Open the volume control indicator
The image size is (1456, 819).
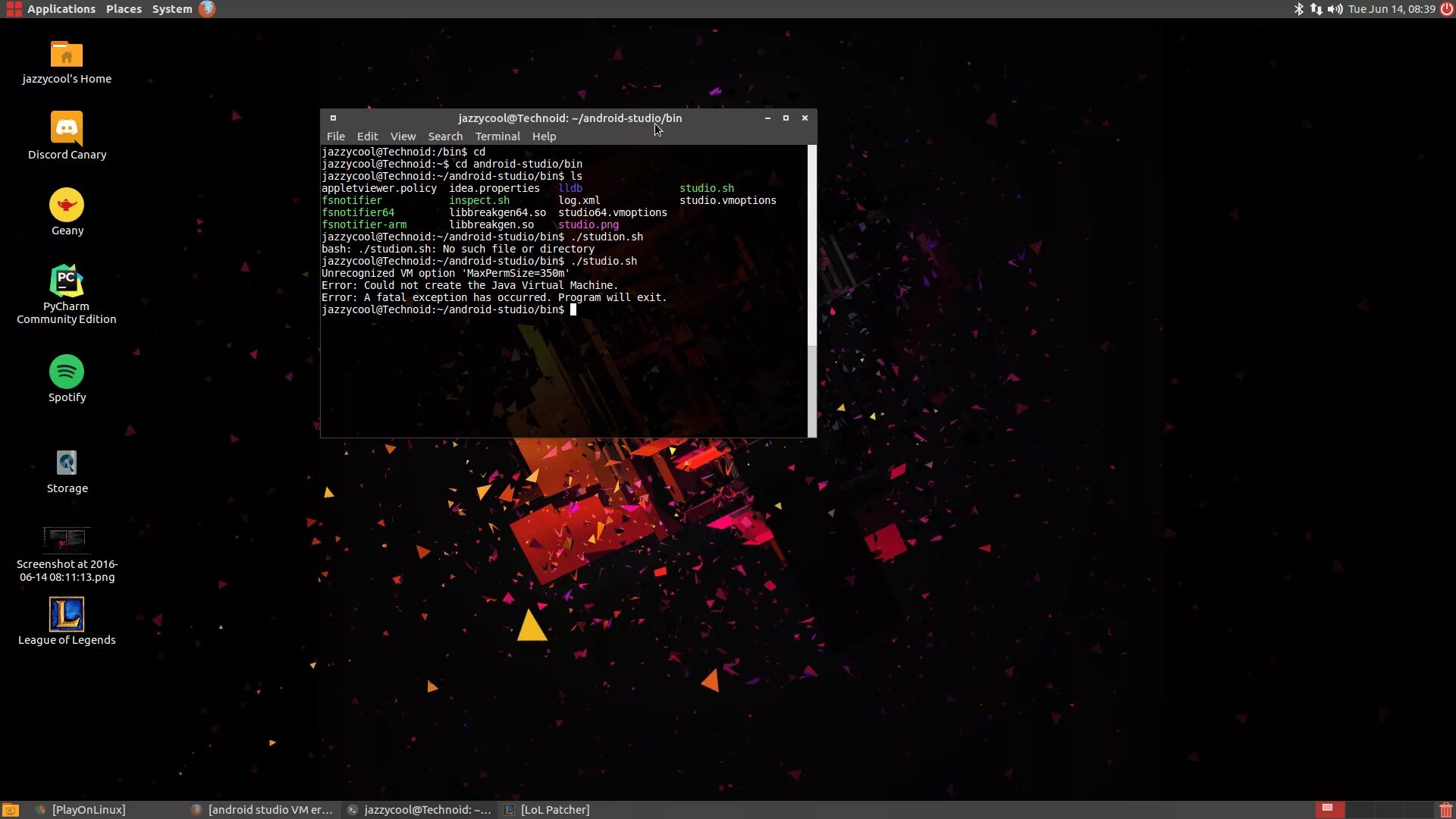click(1335, 9)
